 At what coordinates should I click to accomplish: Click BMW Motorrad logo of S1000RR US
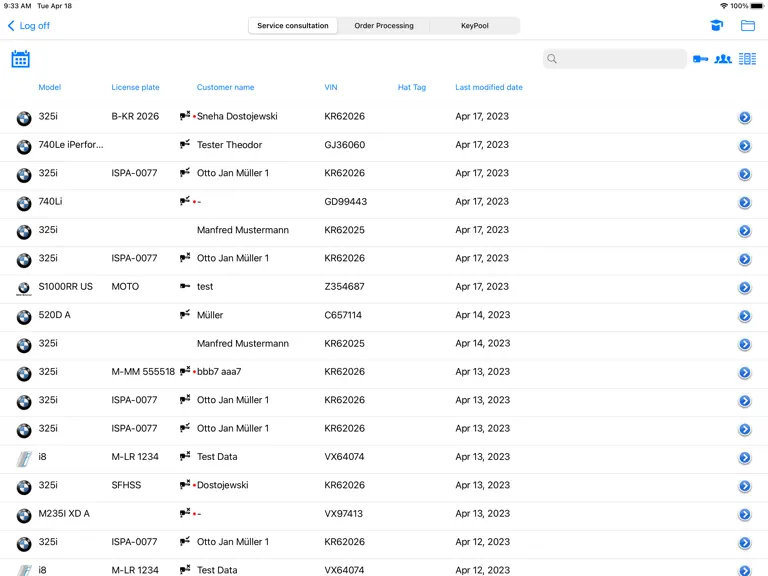click(x=24, y=288)
